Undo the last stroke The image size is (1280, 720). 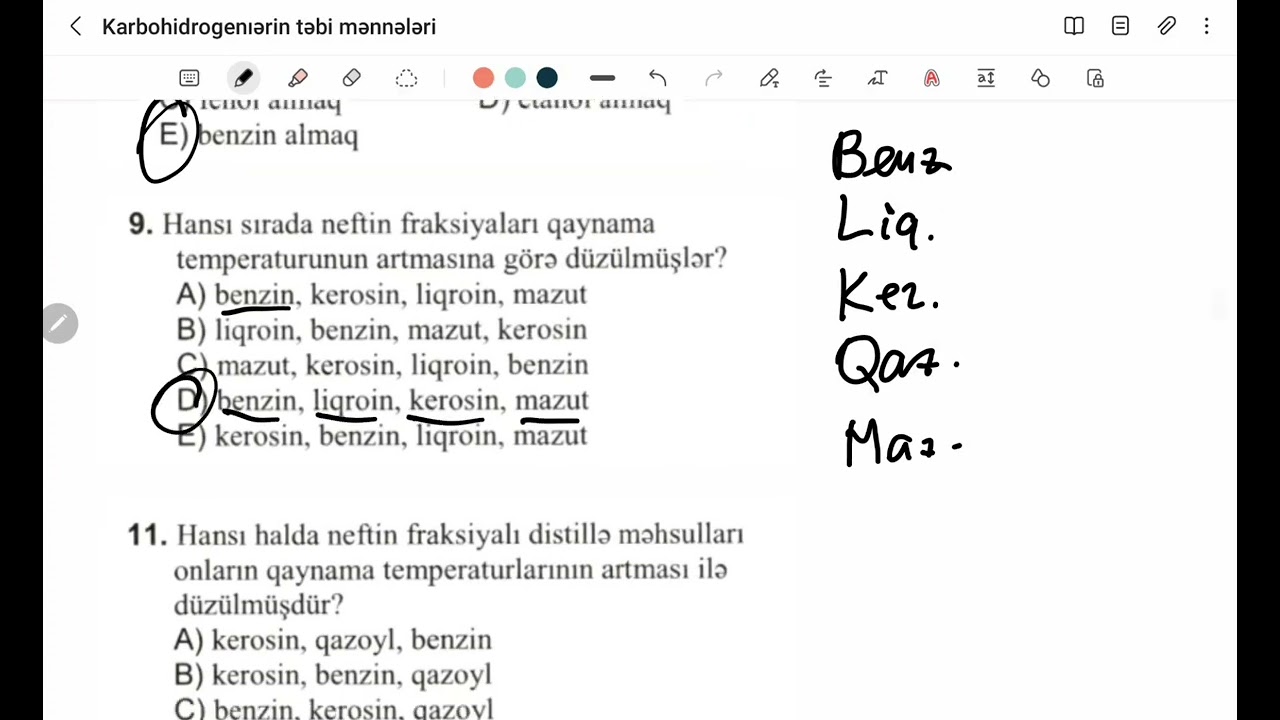pos(657,78)
